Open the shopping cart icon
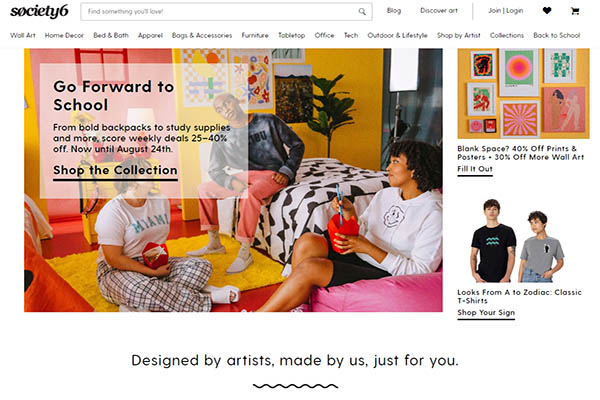Viewport: 600px width, 400px height. pyautogui.click(x=575, y=11)
